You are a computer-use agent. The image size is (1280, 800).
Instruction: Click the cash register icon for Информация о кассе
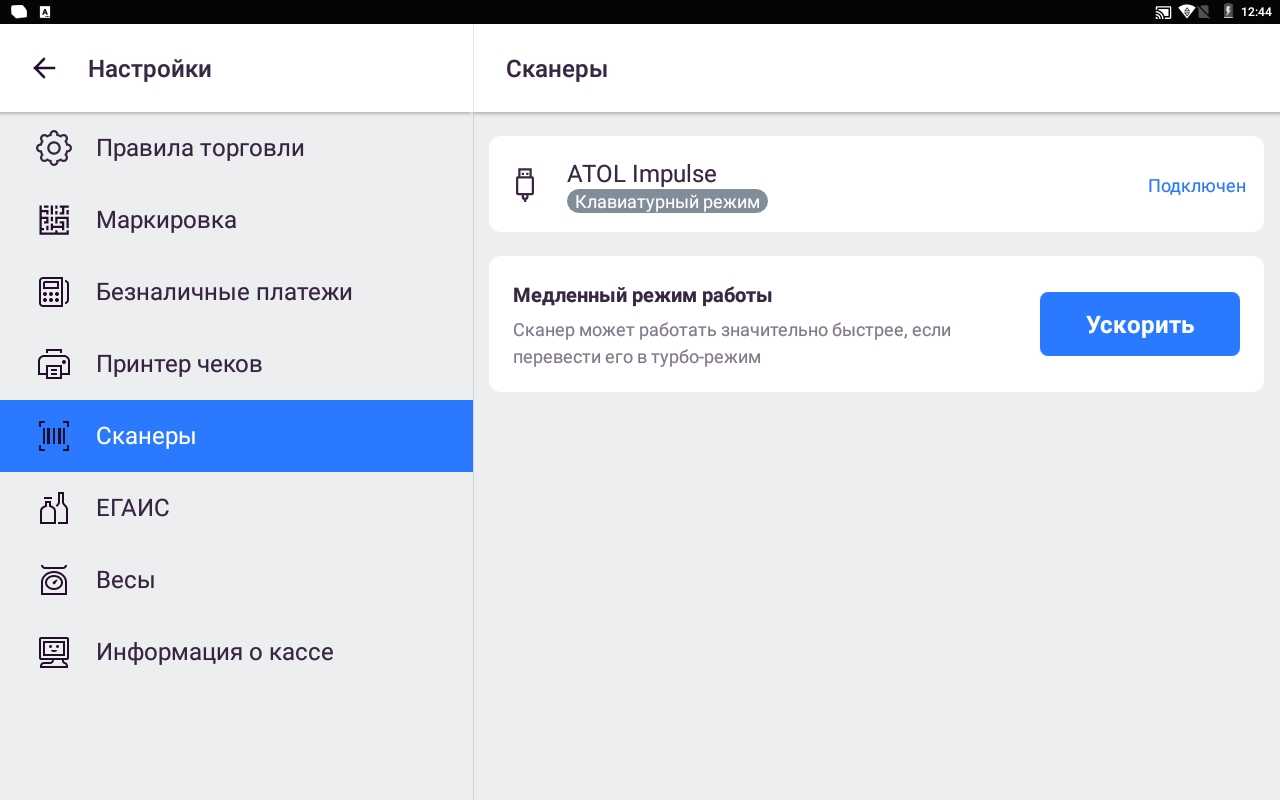[x=54, y=652]
